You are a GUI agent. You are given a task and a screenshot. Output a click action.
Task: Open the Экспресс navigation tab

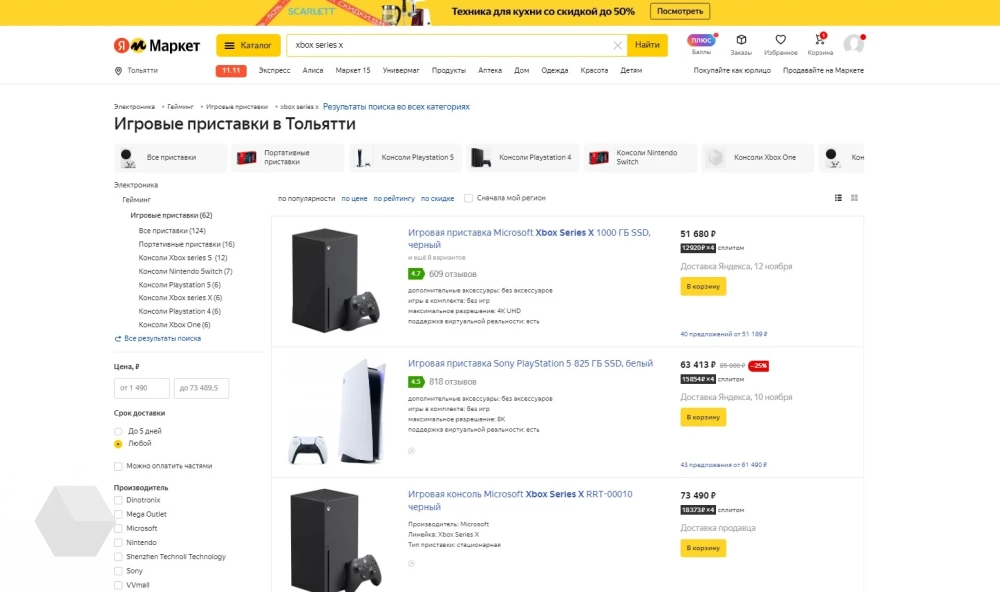(x=274, y=71)
